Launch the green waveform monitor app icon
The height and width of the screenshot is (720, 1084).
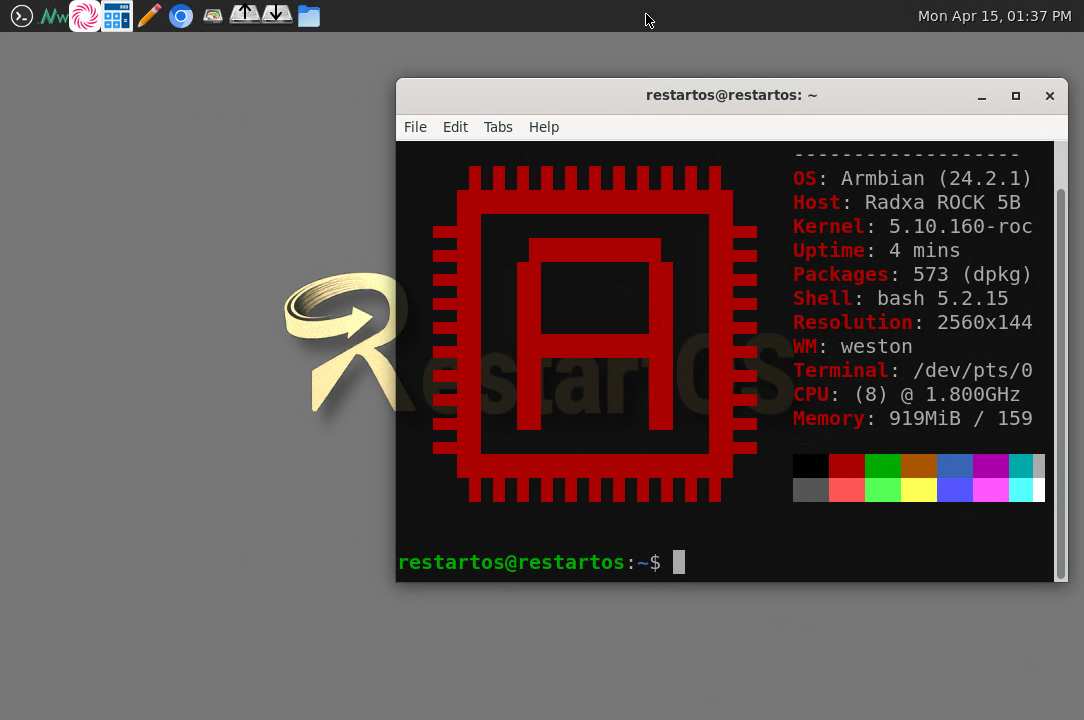click(54, 16)
